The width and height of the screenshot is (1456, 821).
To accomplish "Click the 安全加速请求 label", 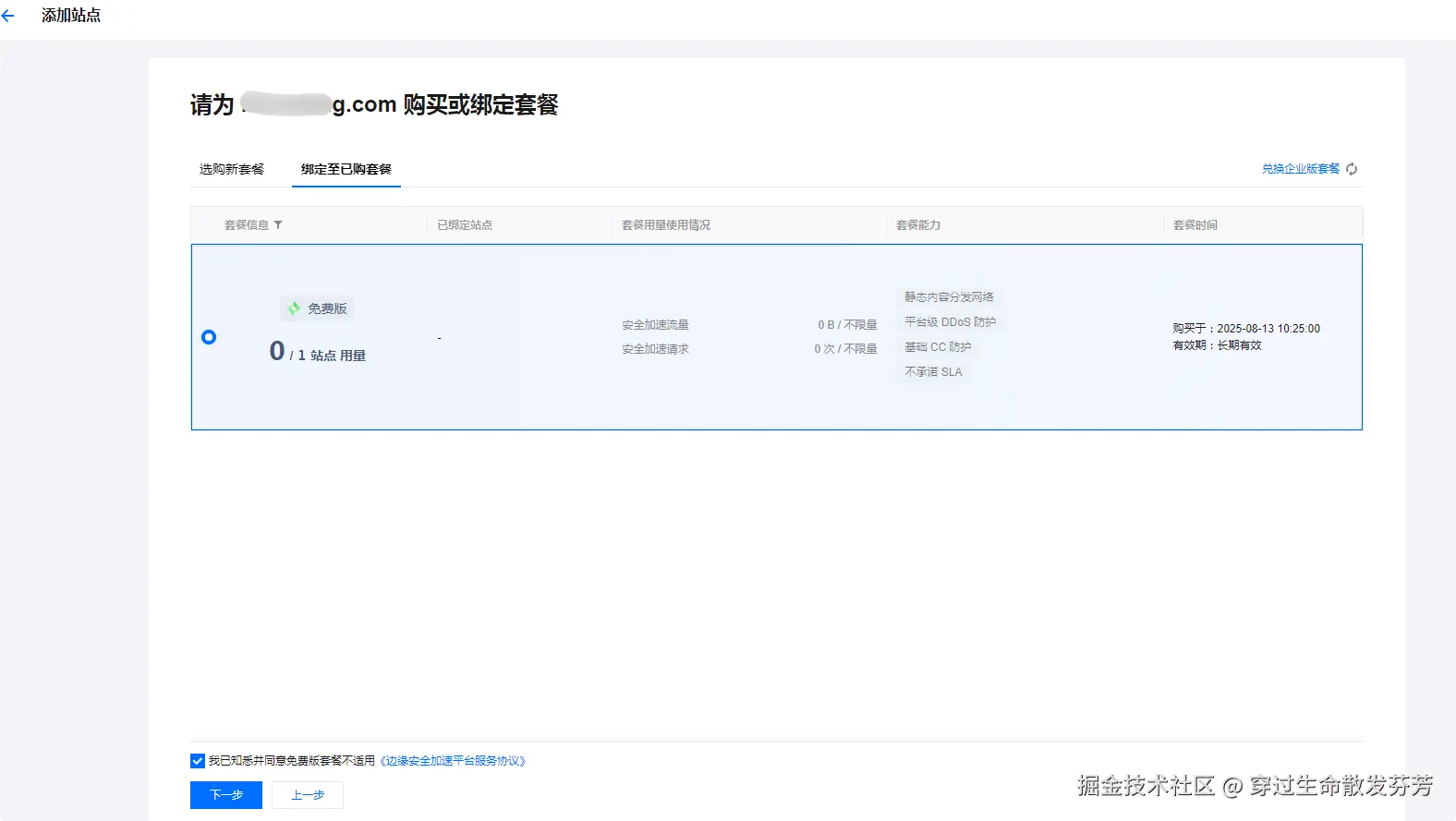I will [x=655, y=349].
